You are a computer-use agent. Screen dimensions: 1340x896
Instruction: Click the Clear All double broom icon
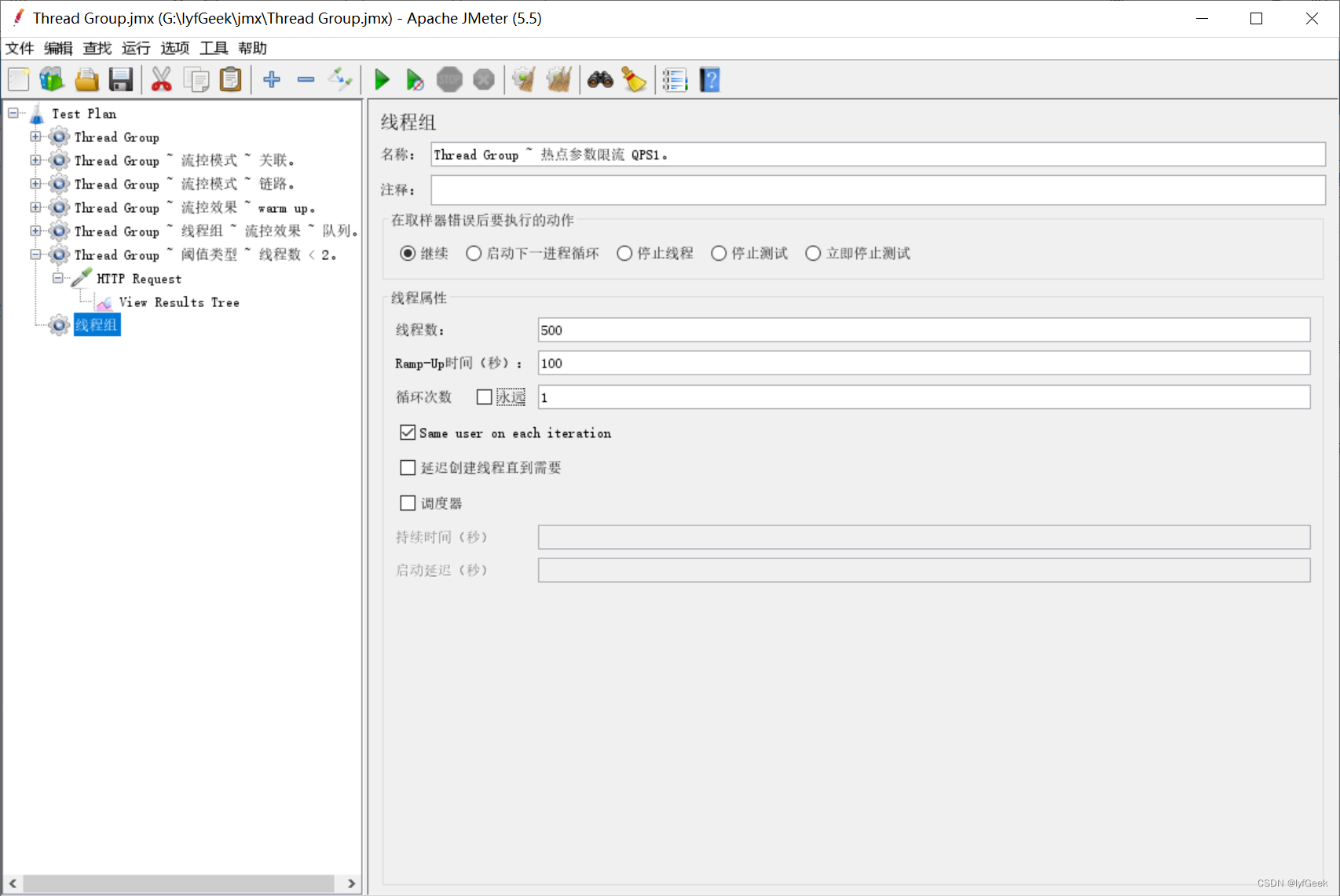point(558,79)
